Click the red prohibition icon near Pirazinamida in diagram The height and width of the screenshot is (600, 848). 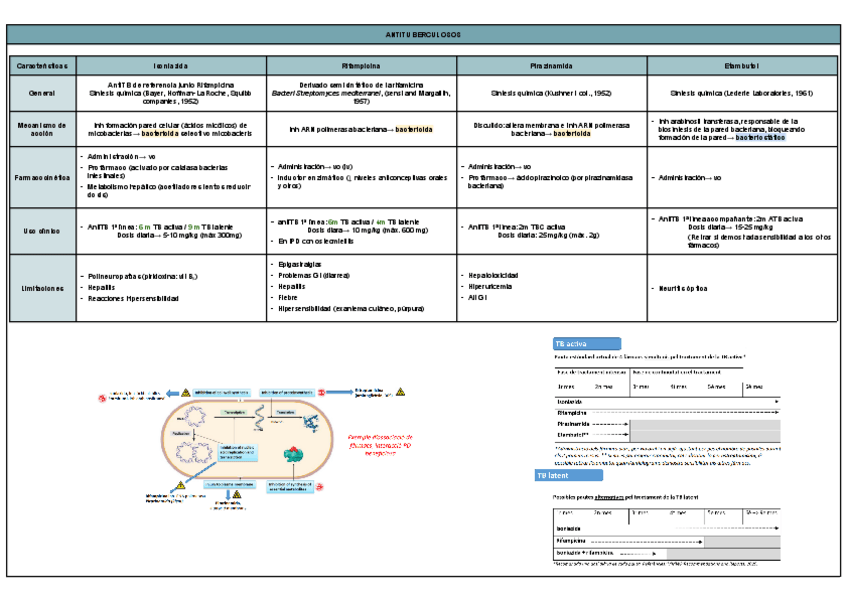(x=322, y=485)
